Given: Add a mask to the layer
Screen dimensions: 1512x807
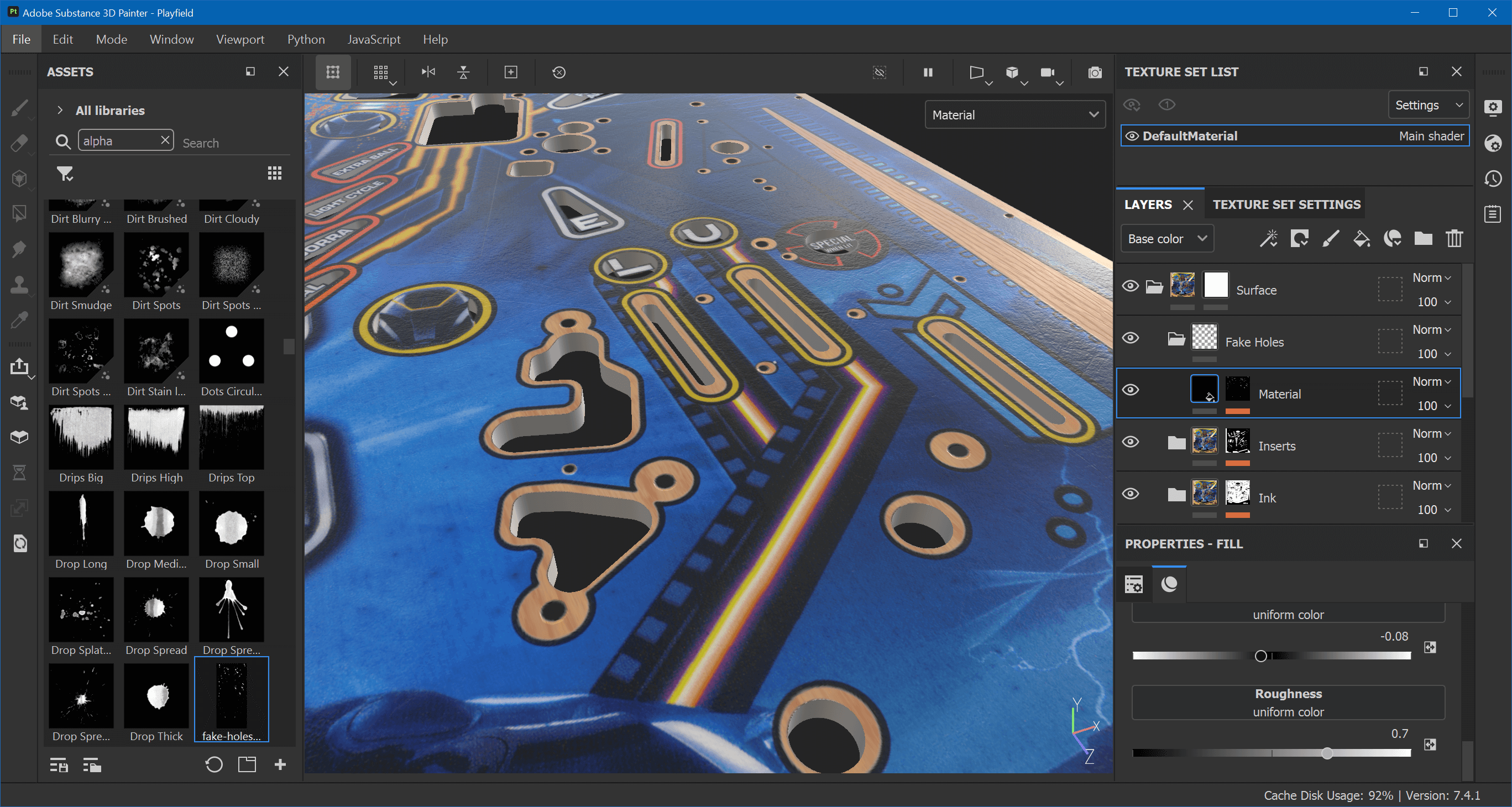Looking at the screenshot, I should click(1300, 238).
